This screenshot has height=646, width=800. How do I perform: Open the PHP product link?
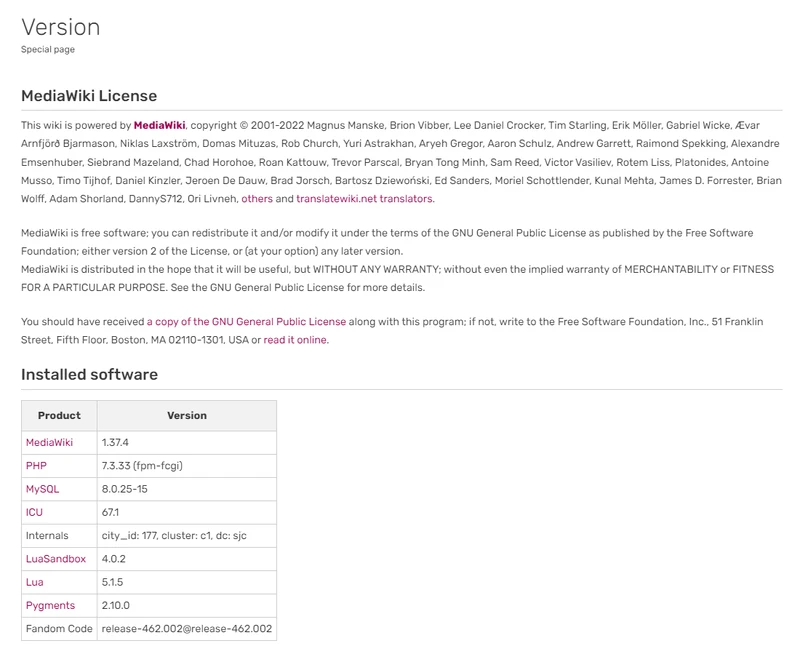click(36, 466)
